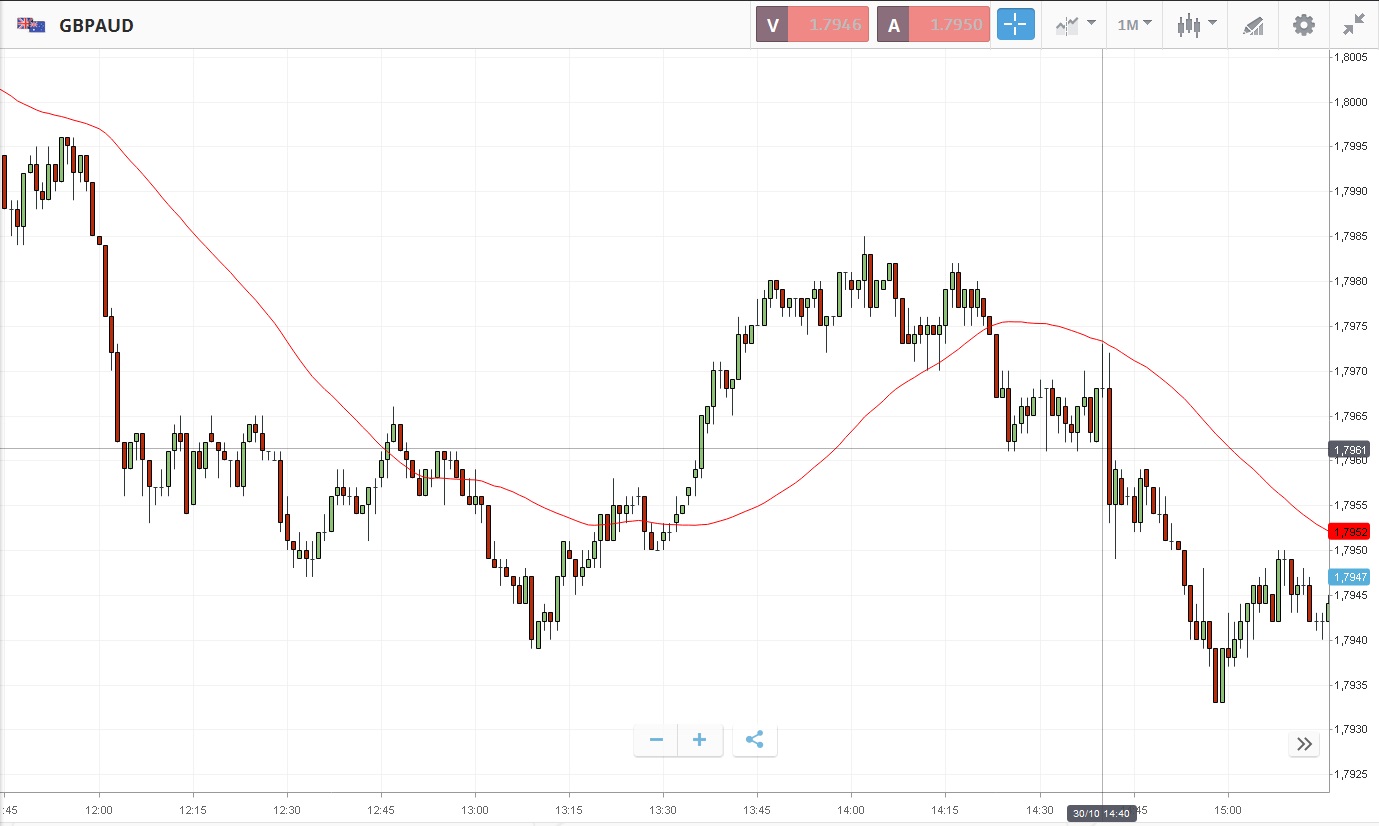
Task: Open the indicators dropdown menu
Action: coord(1075,25)
